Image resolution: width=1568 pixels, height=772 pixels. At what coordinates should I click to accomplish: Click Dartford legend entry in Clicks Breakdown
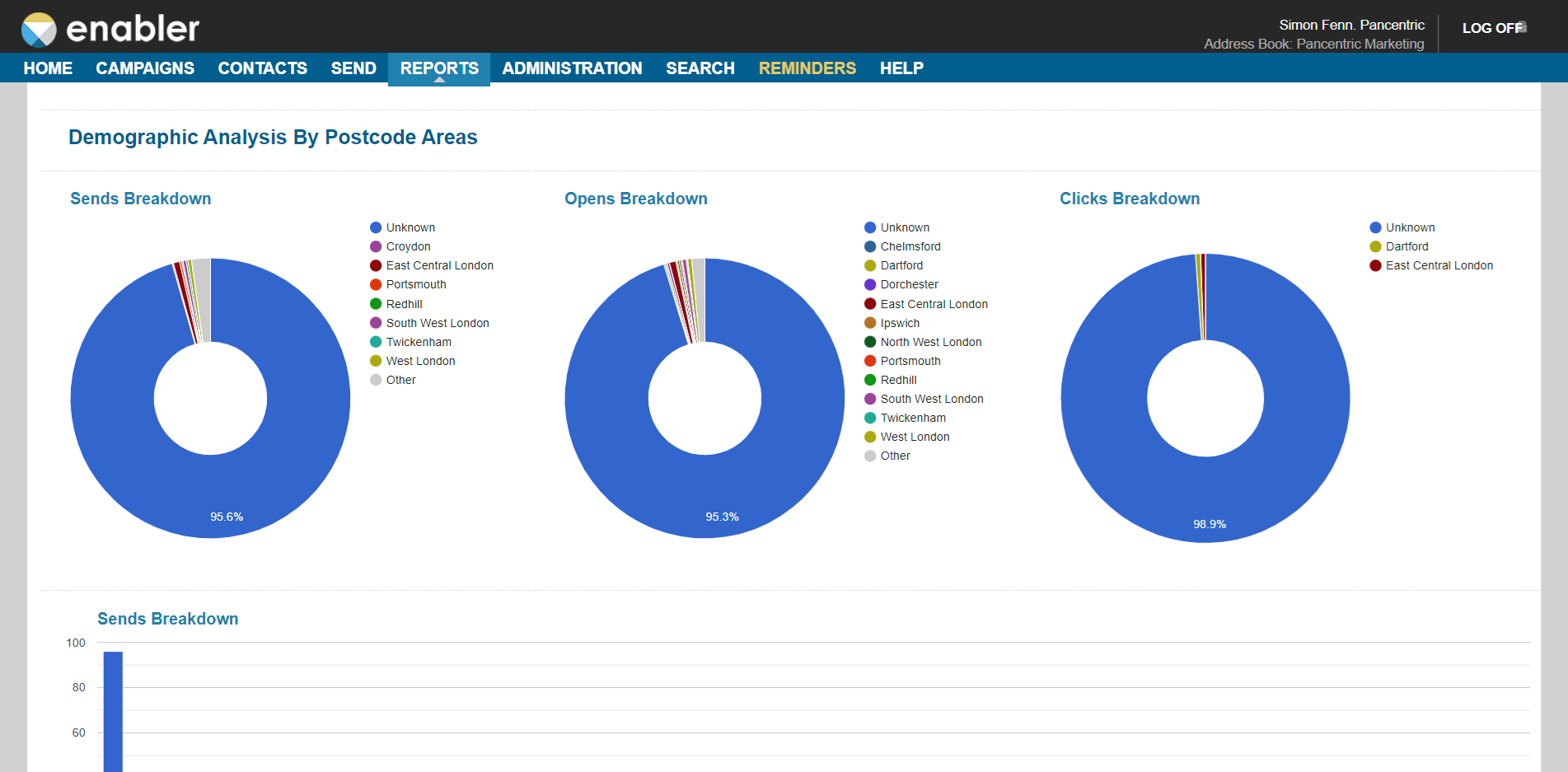[x=1399, y=246]
